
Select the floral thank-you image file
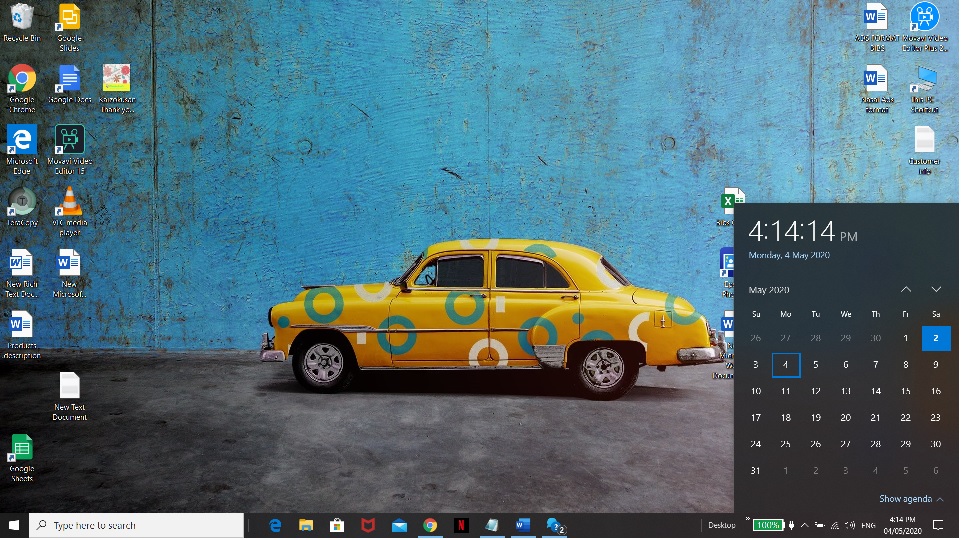[116, 89]
